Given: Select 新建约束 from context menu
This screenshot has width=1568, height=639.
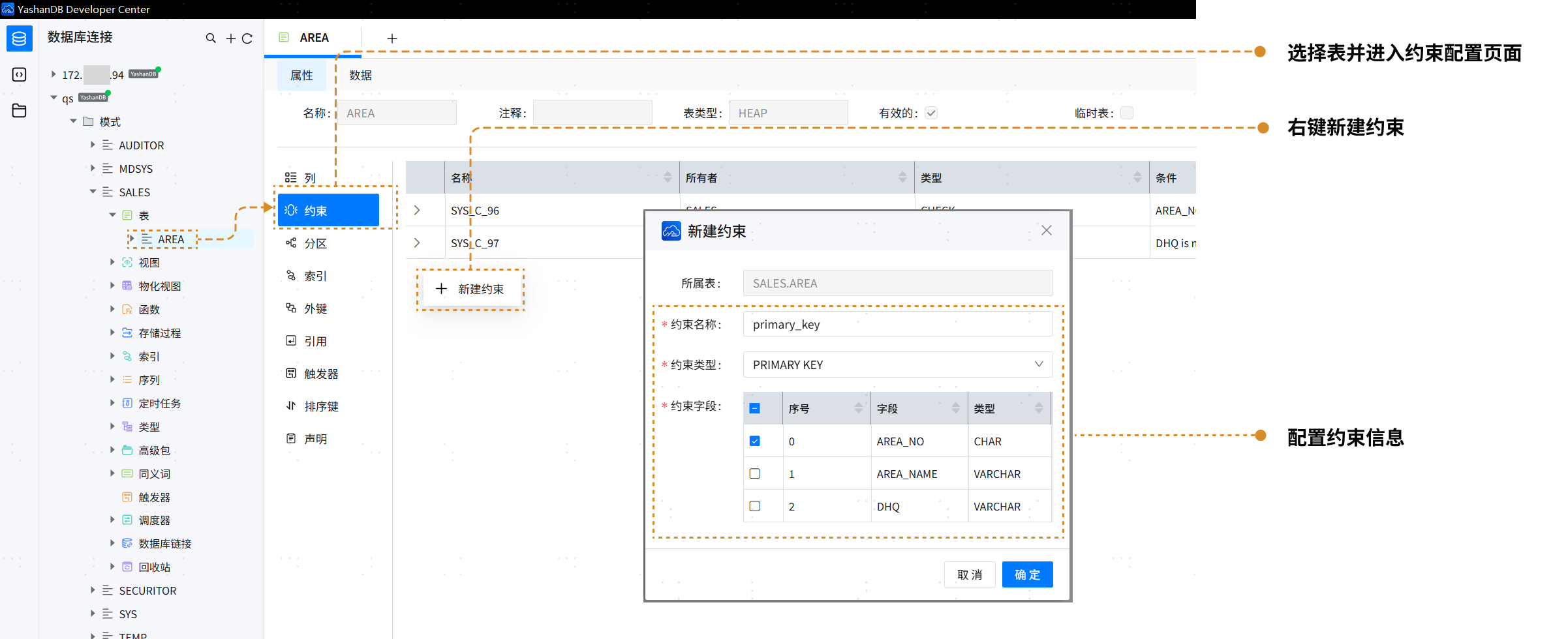Looking at the screenshot, I should click(x=471, y=289).
